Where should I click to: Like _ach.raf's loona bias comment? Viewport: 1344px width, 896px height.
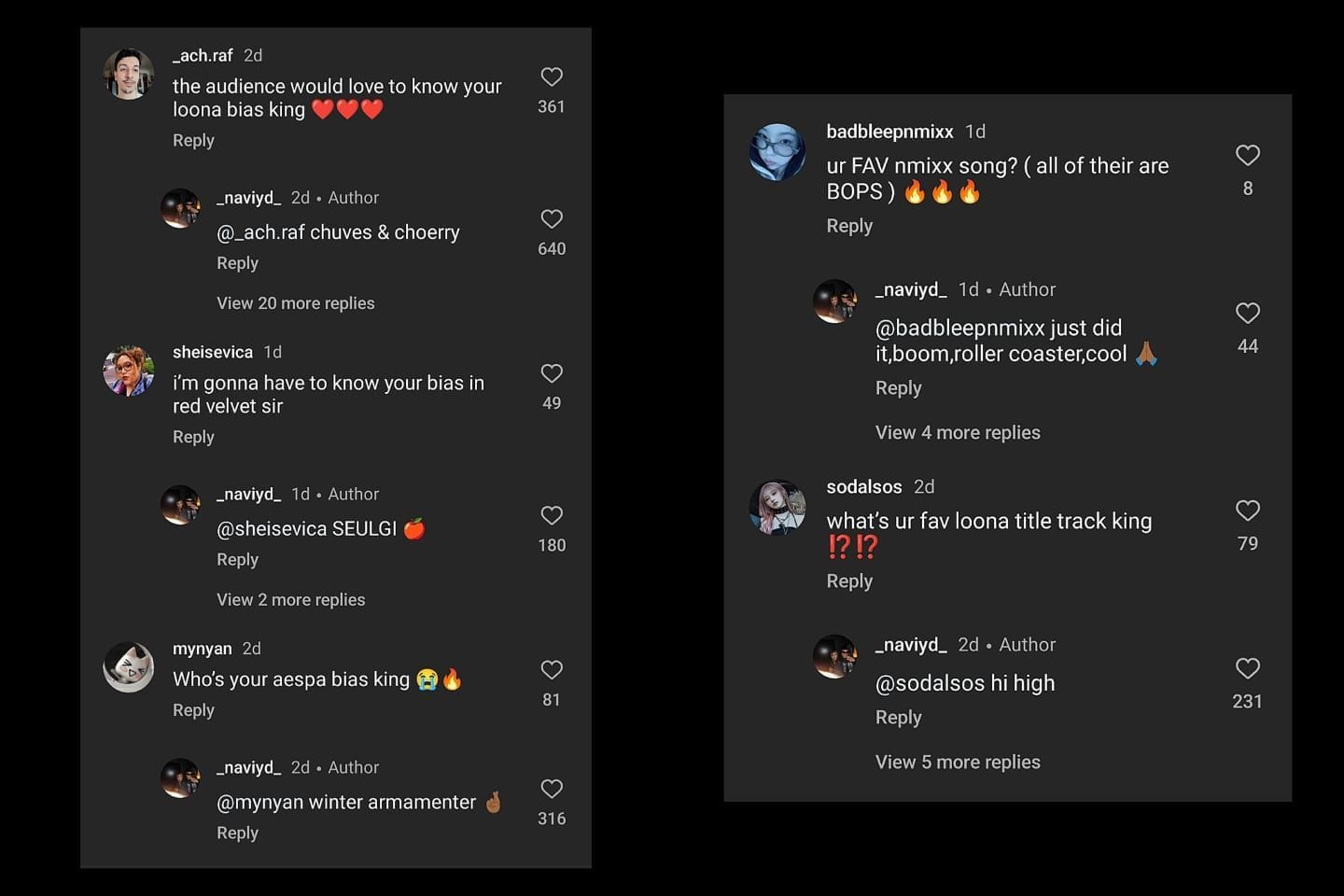point(552,77)
